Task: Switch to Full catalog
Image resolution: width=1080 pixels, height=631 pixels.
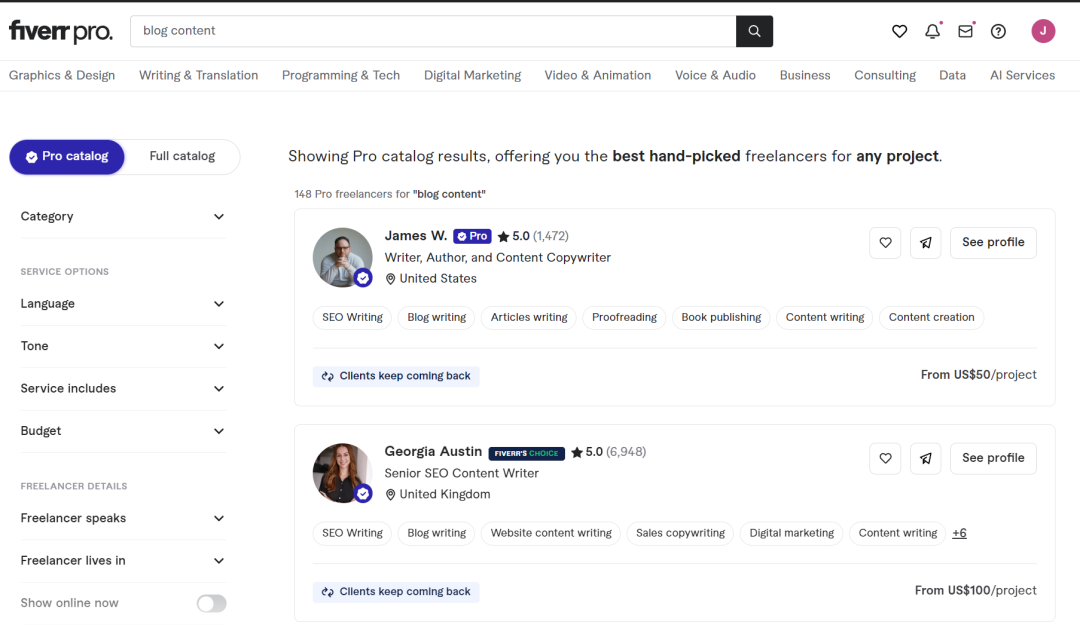Action: tap(182, 156)
